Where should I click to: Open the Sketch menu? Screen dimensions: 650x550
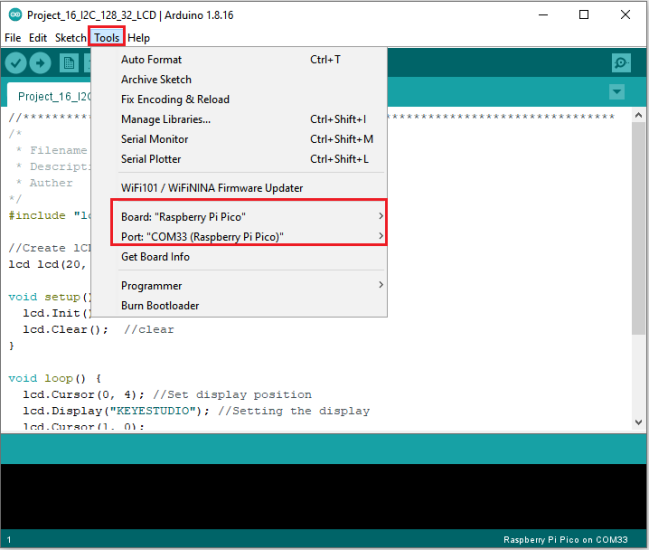click(70, 38)
